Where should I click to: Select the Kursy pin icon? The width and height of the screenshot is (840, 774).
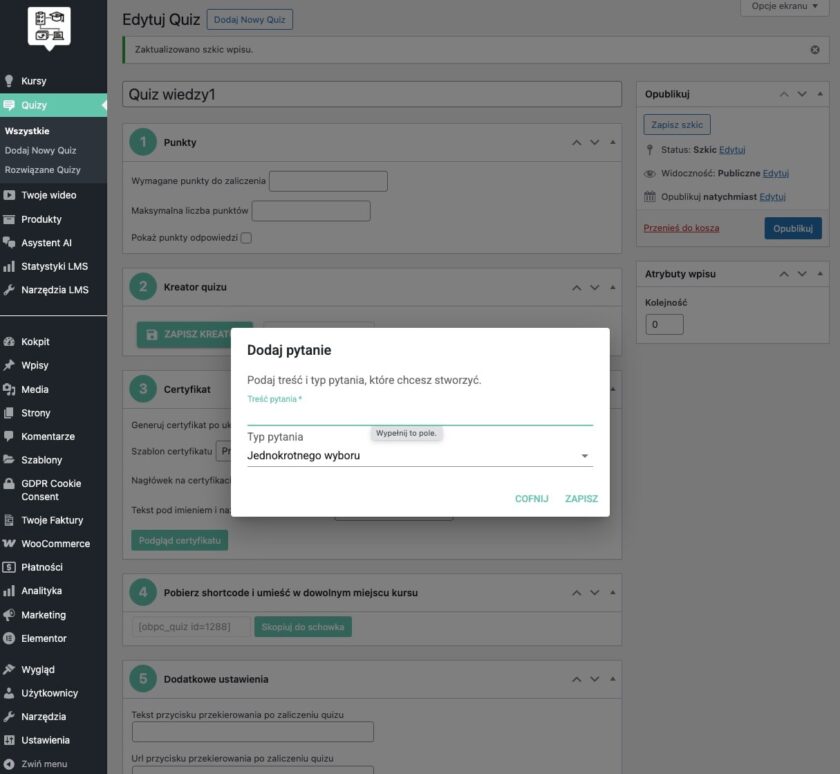pyautogui.click(x=10, y=82)
